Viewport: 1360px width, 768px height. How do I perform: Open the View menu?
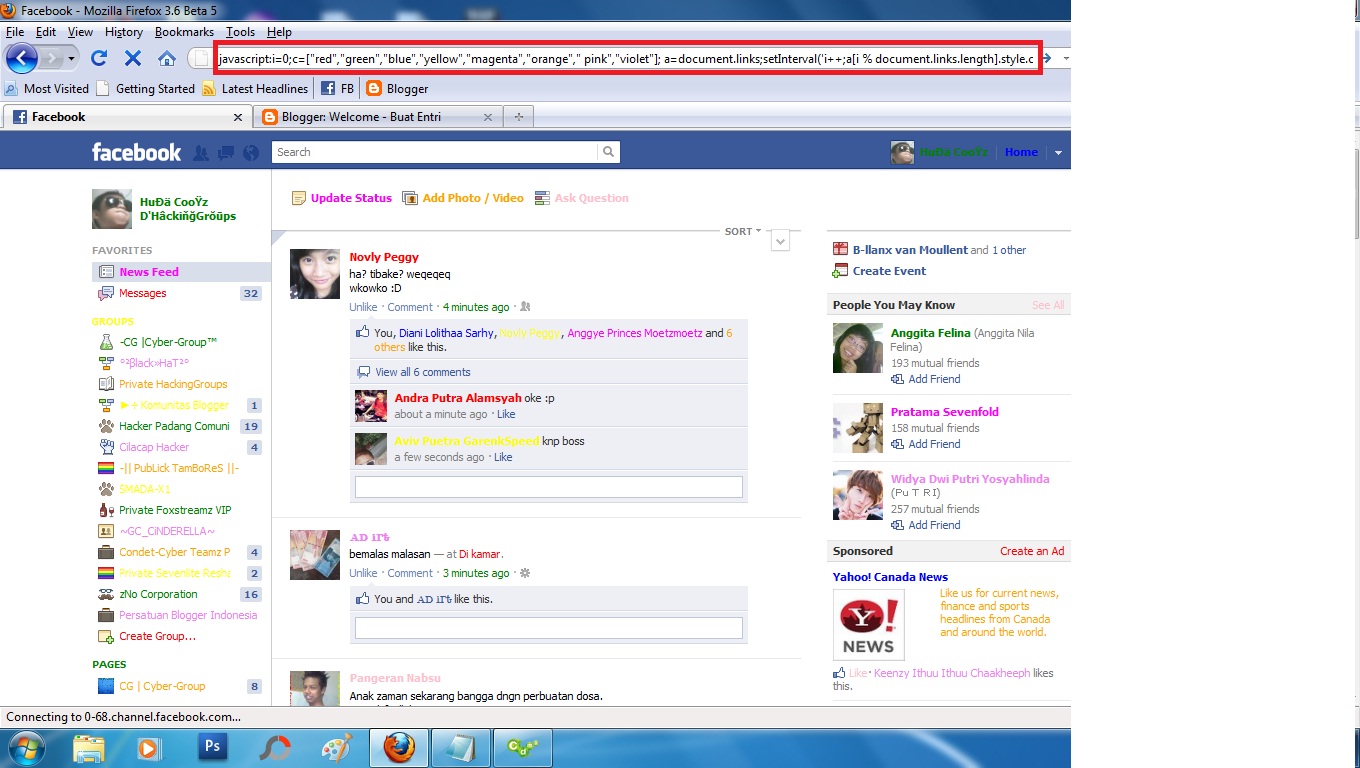pos(81,32)
